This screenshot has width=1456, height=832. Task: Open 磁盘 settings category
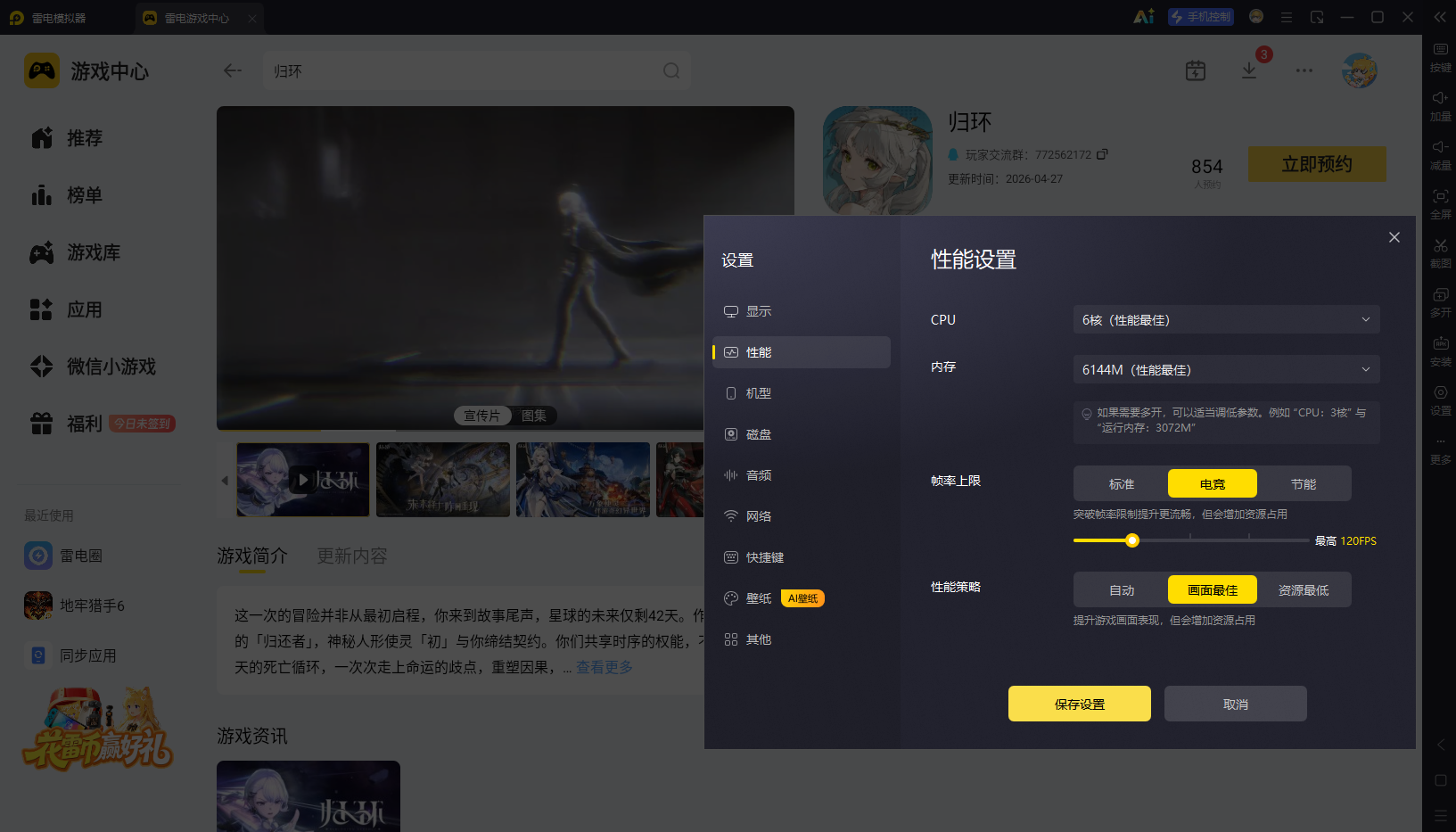802,434
